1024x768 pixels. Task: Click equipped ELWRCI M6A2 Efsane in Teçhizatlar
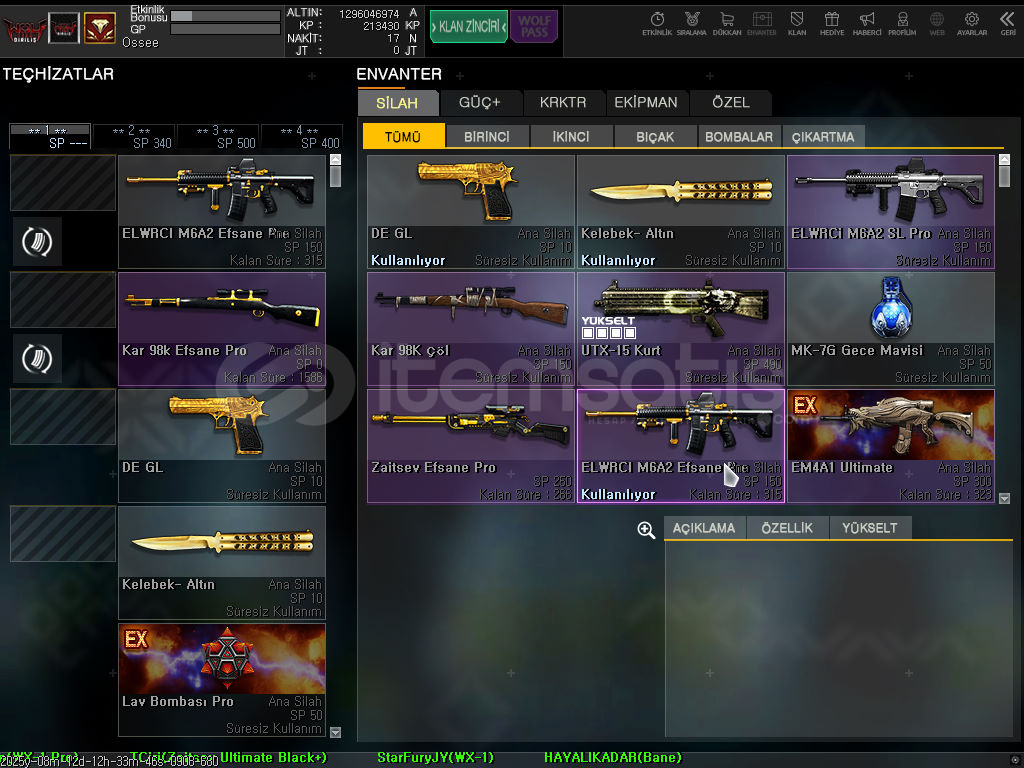[x=222, y=212]
